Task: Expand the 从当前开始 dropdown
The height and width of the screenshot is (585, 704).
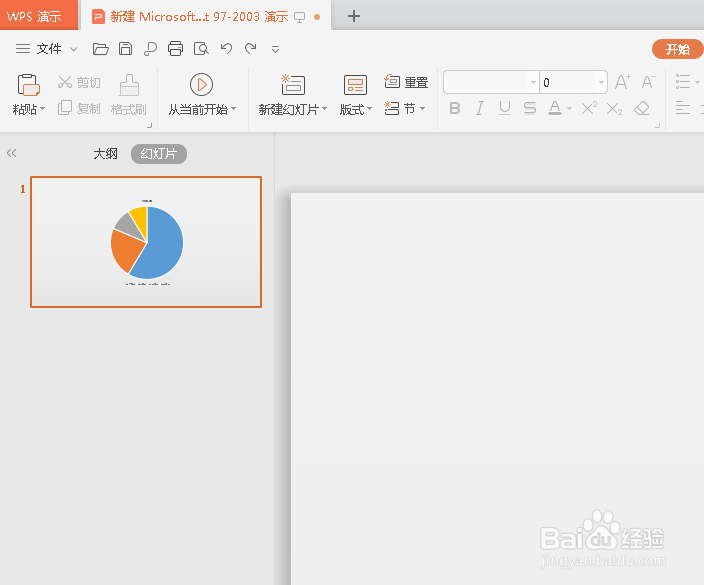Action: pos(233,109)
